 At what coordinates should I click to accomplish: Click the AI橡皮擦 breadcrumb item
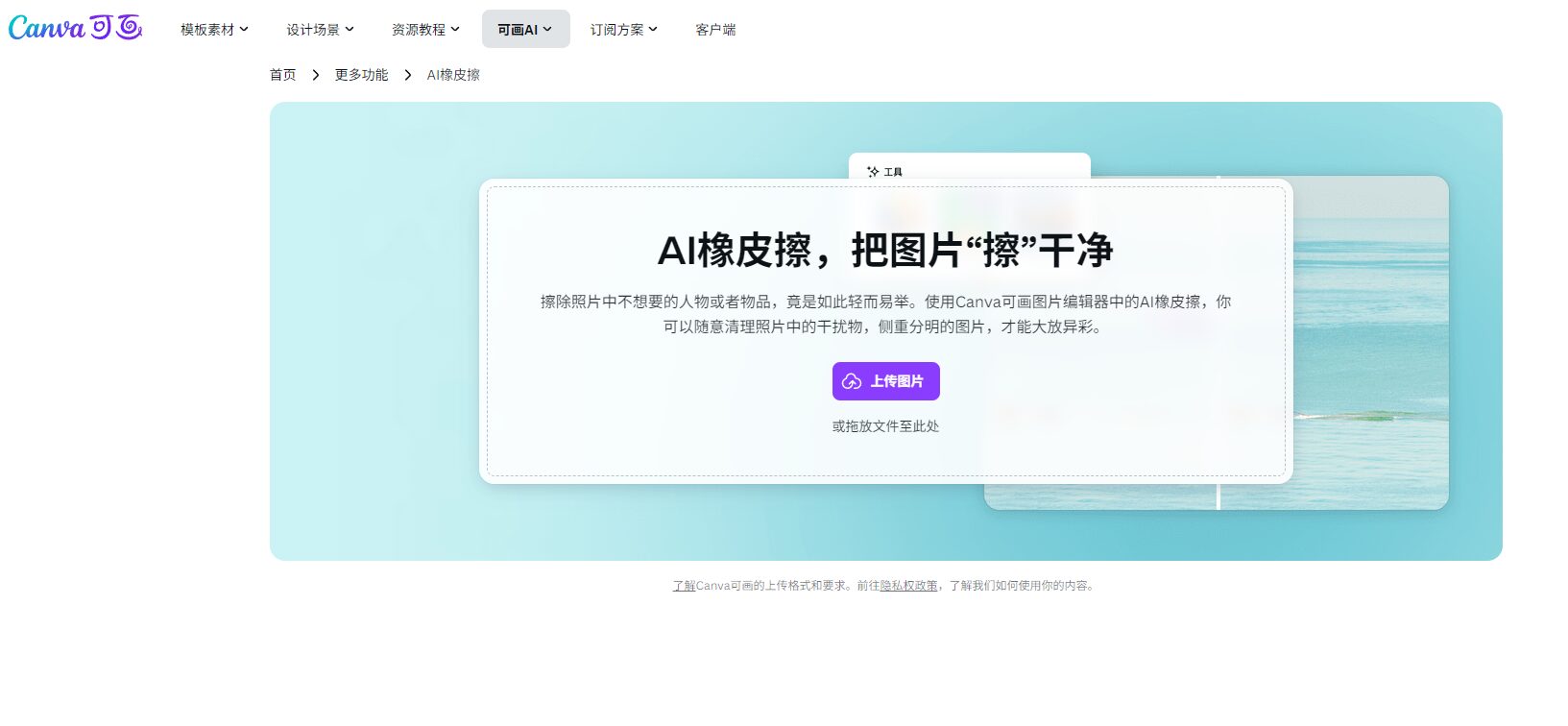tap(453, 75)
